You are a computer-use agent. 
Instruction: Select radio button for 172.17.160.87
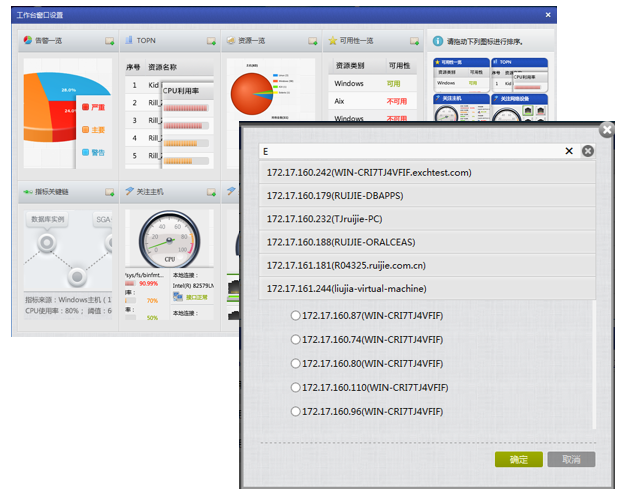pos(295,316)
